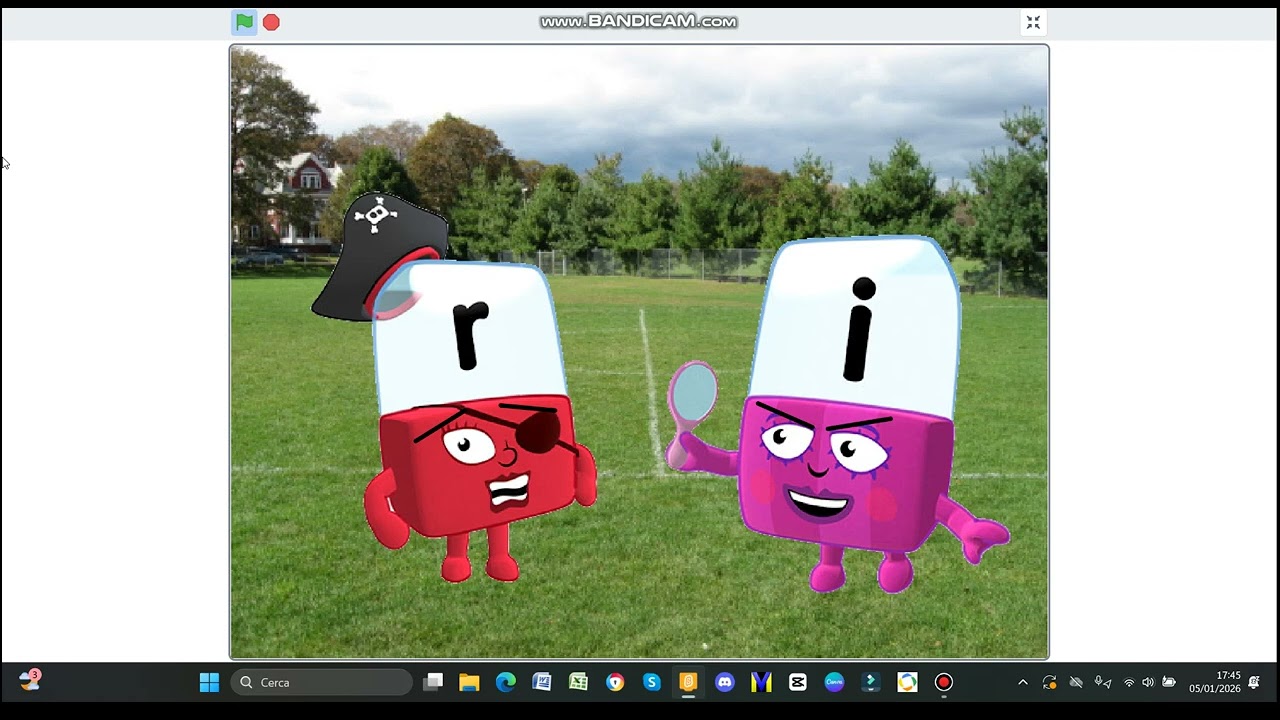Open CapCut from the taskbar
This screenshot has height=720, width=1280.
(x=798, y=682)
